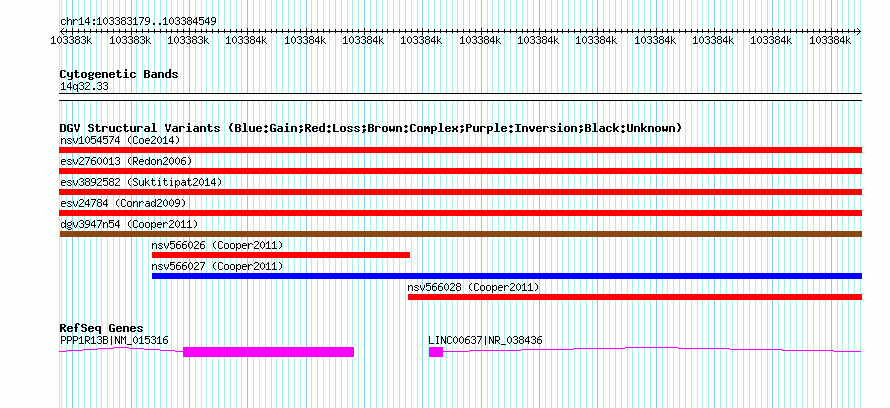Image resolution: width=890 pixels, height=408 pixels.
Task: Click the 14q32.33 band label
Action: tap(84, 87)
